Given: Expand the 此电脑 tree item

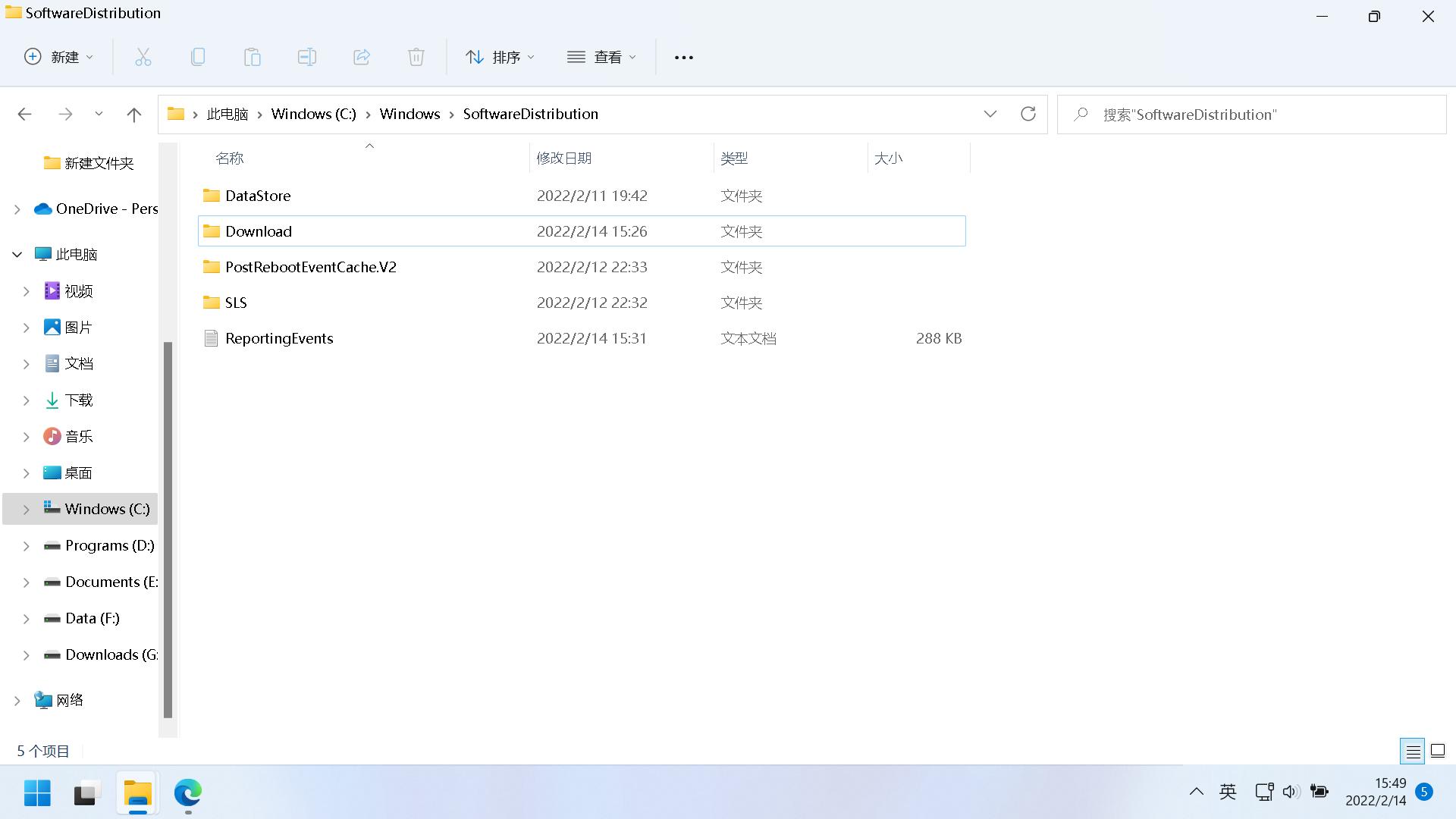Looking at the screenshot, I should 17,254.
